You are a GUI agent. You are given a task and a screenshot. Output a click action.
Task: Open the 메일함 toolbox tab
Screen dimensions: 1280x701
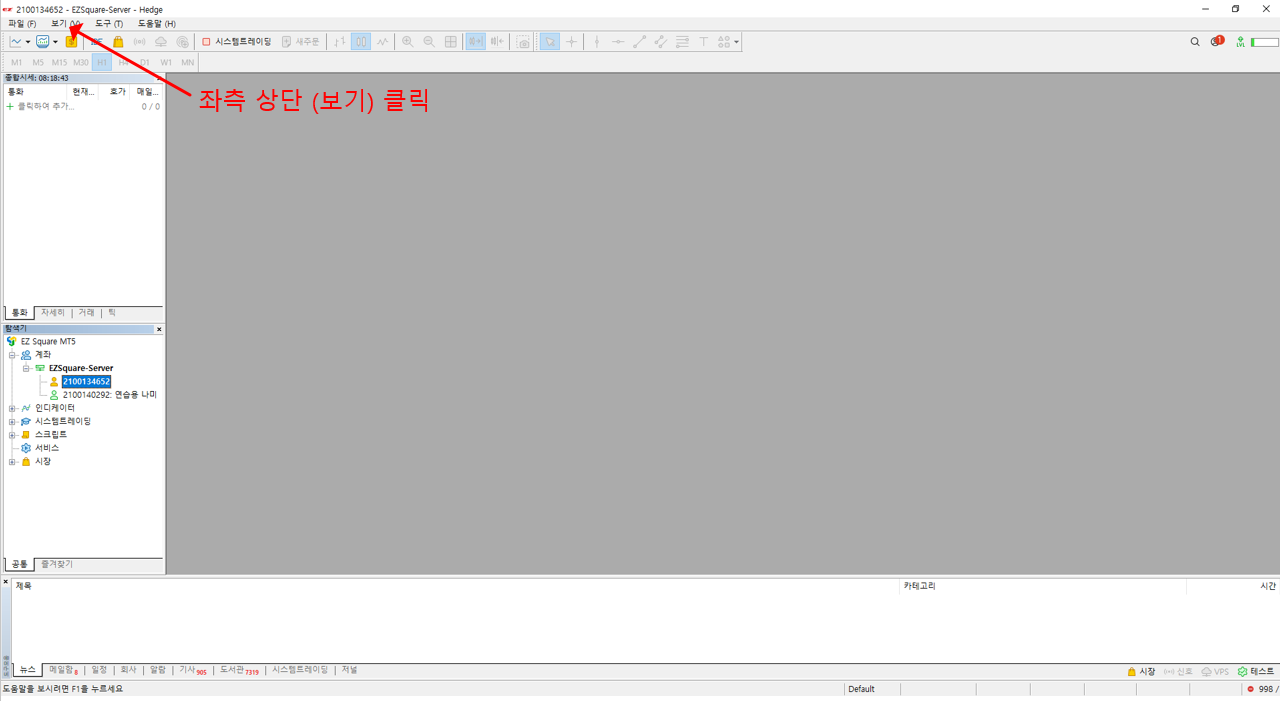point(63,670)
